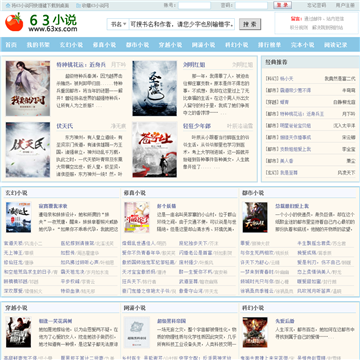Viewport: 360px width, 360px height.
Task: Focus the book and author search box
Action: (x=182, y=24)
